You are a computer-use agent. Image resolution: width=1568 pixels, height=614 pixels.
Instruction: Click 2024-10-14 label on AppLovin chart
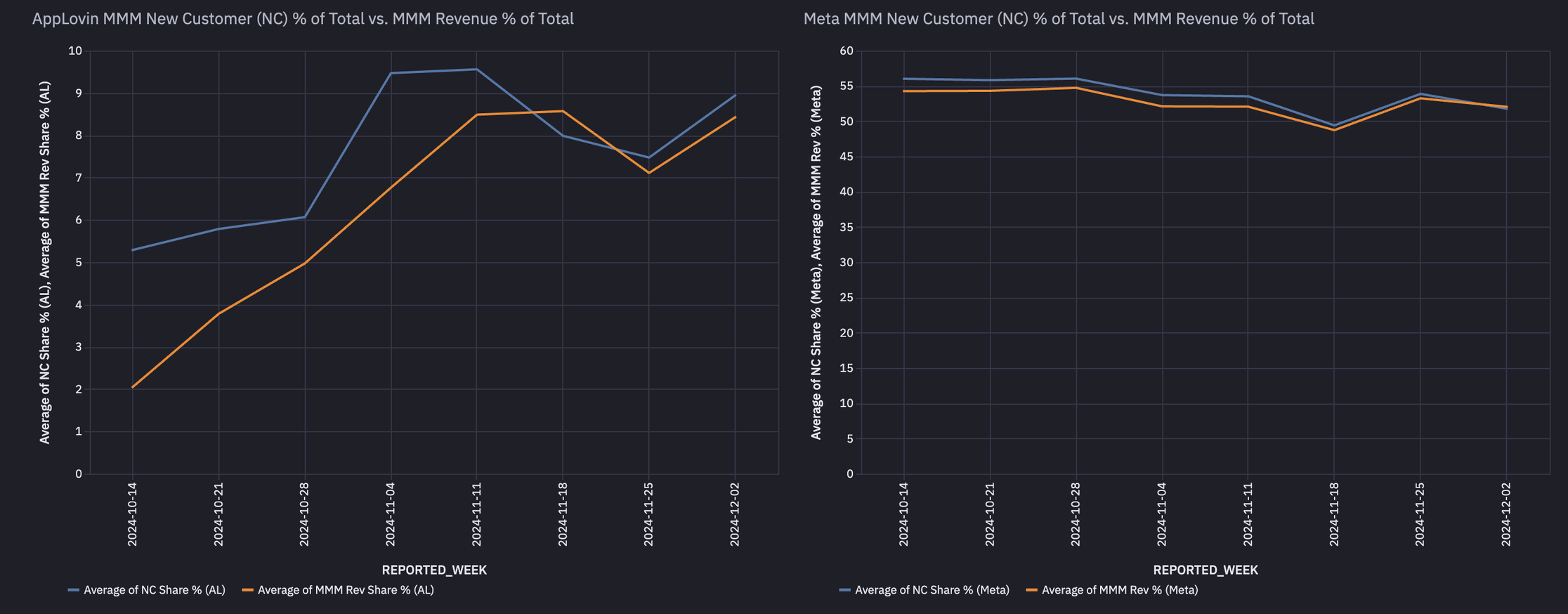point(133,514)
